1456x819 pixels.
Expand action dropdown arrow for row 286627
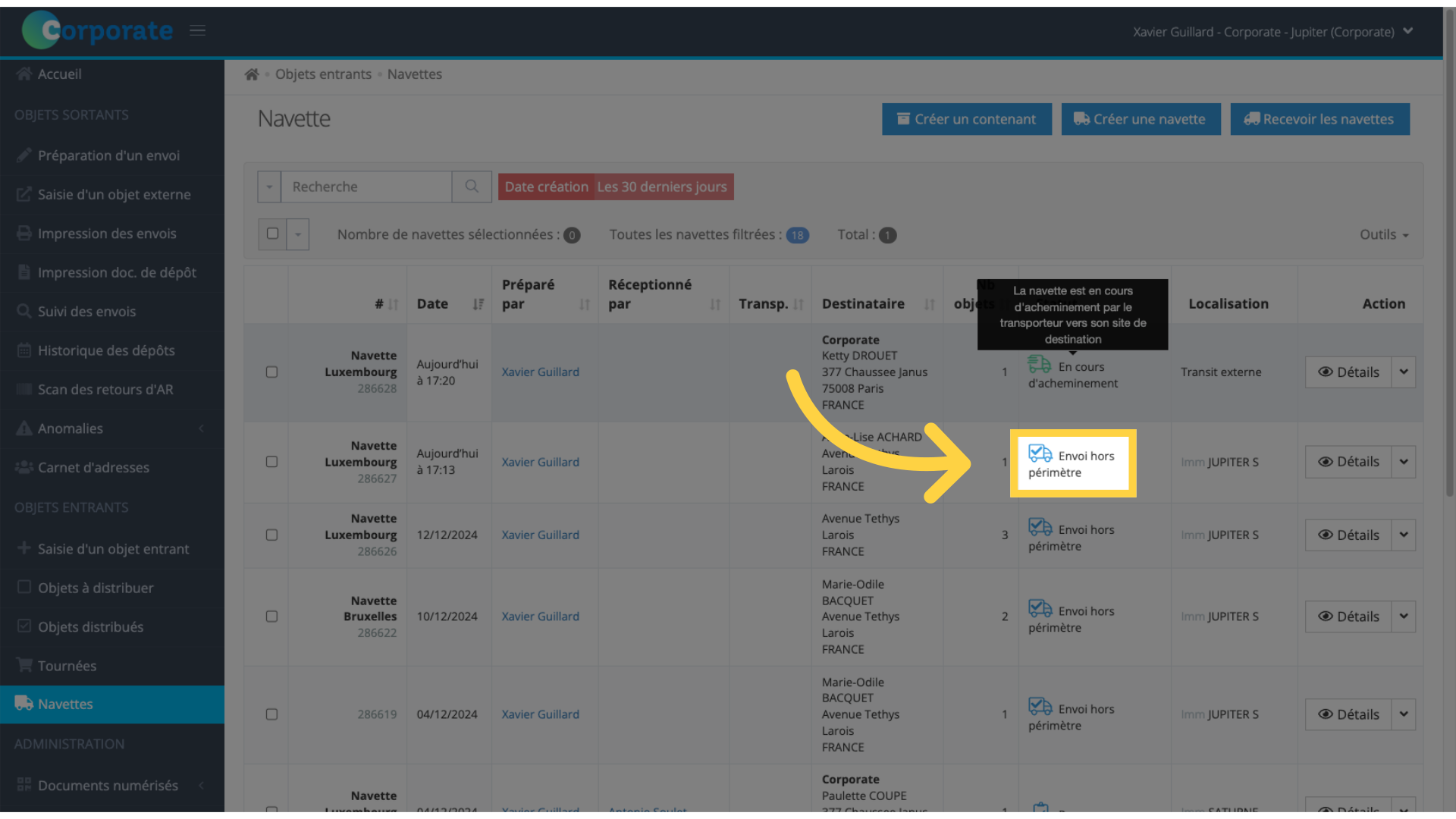coord(1404,462)
